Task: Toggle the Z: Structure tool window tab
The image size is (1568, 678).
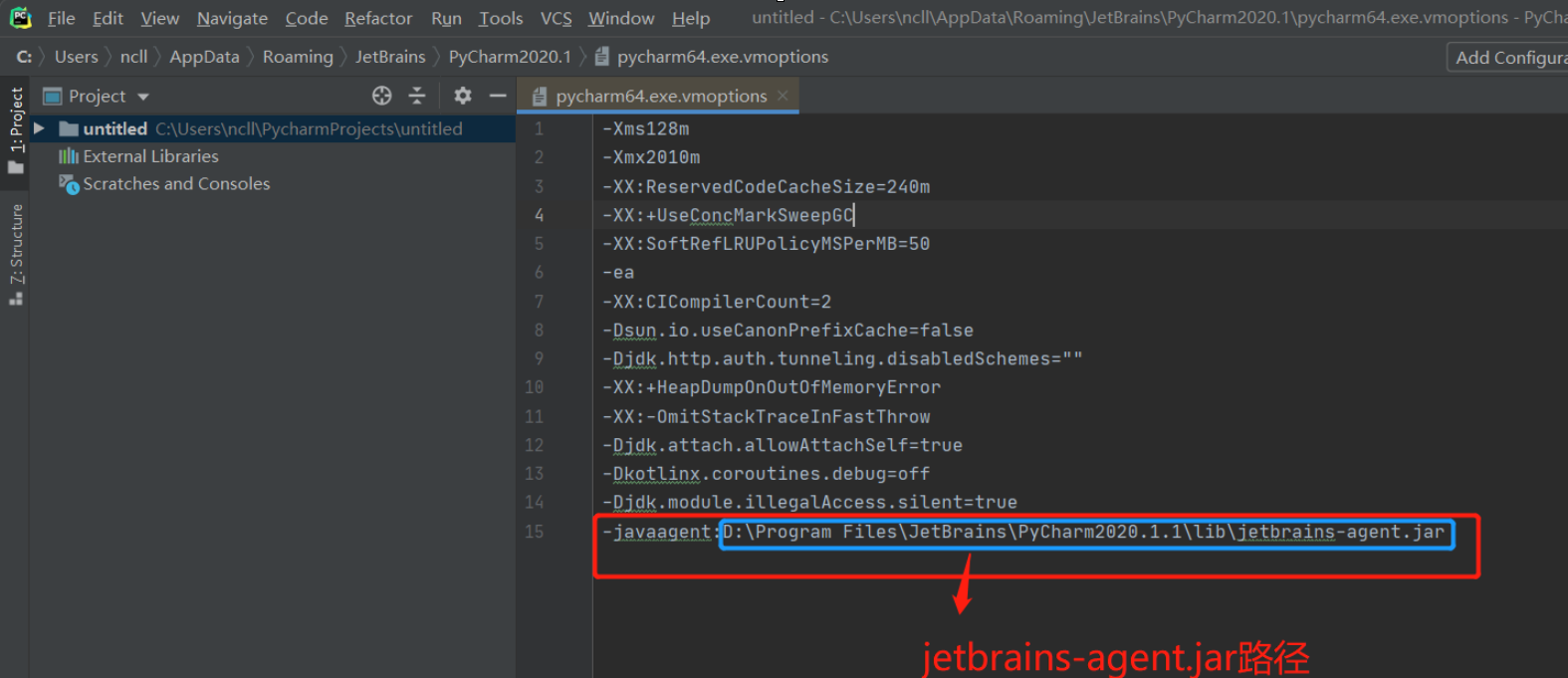Action: (x=15, y=255)
